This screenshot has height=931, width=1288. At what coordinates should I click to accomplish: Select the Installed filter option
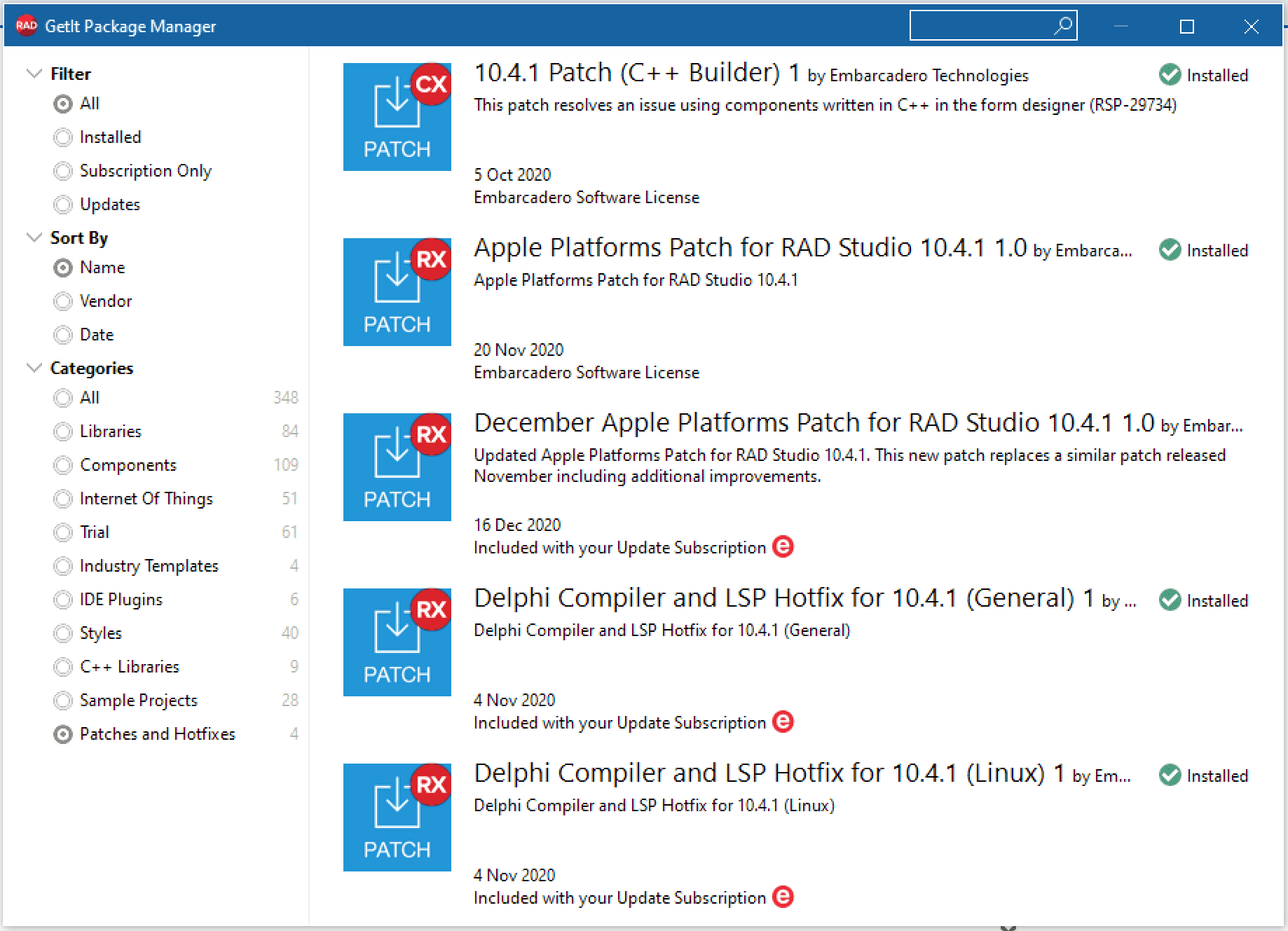click(63, 137)
